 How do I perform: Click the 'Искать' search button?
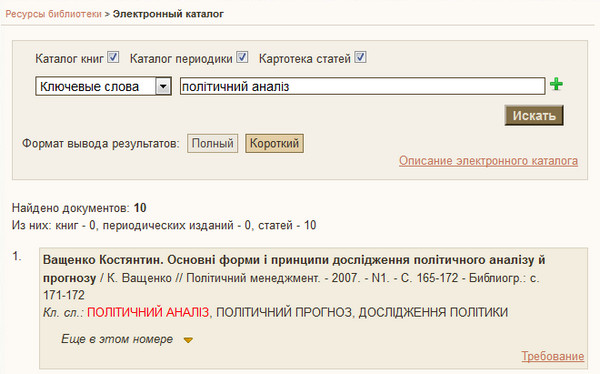coord(534,116)
